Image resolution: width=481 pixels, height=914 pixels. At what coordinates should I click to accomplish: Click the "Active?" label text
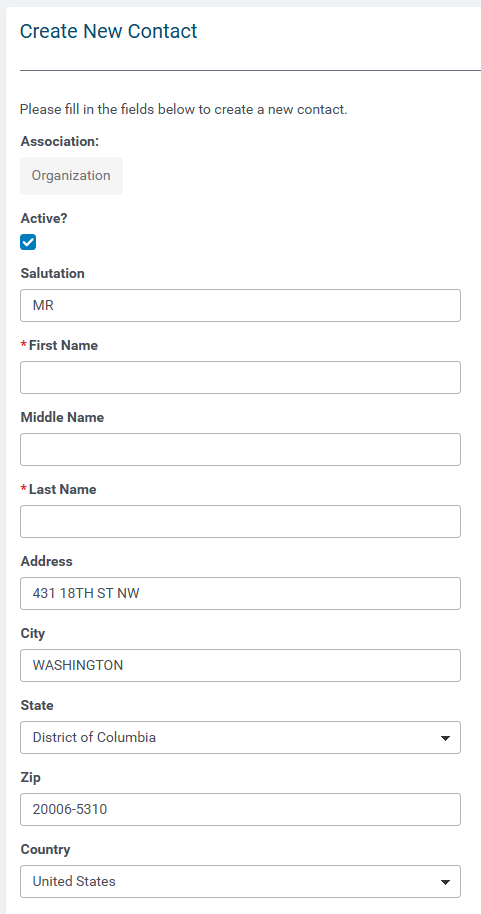tap(44, 219)
